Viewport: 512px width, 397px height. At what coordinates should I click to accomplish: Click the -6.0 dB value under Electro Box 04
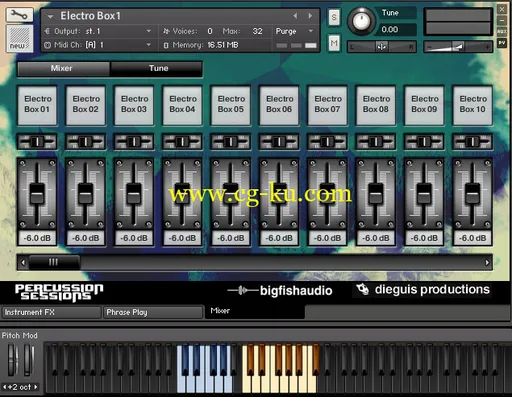[x=182, y=238]
